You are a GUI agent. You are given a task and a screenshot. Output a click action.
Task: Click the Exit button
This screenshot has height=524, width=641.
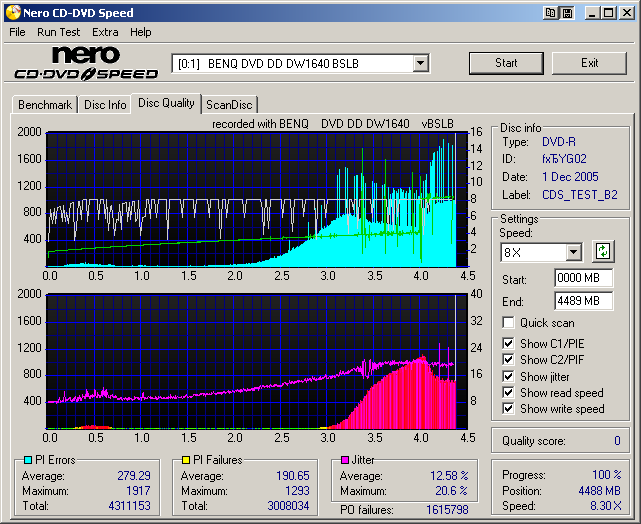coord(589,63)
